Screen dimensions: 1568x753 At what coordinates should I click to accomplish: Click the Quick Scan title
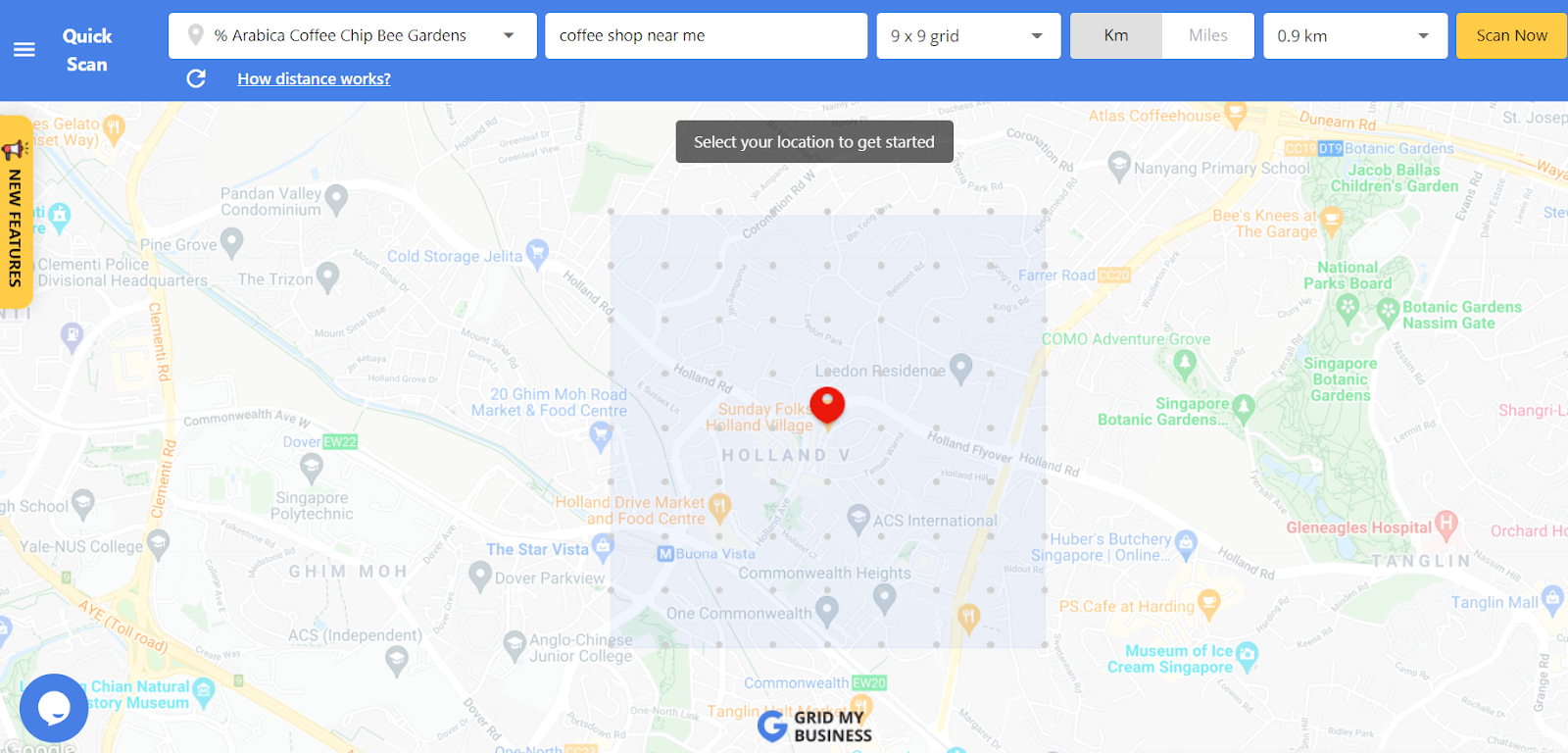pyautogui.click(x=87, y=50)
